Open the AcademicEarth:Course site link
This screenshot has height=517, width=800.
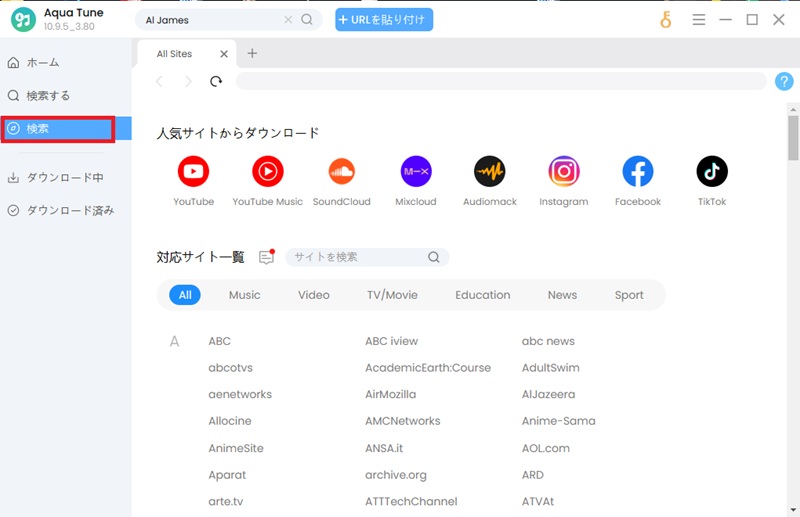point(428,367)
